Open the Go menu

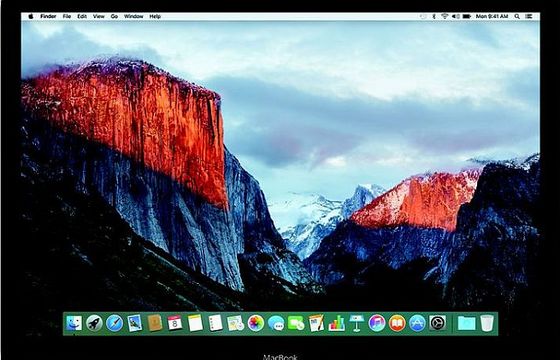tap(114, 16)
